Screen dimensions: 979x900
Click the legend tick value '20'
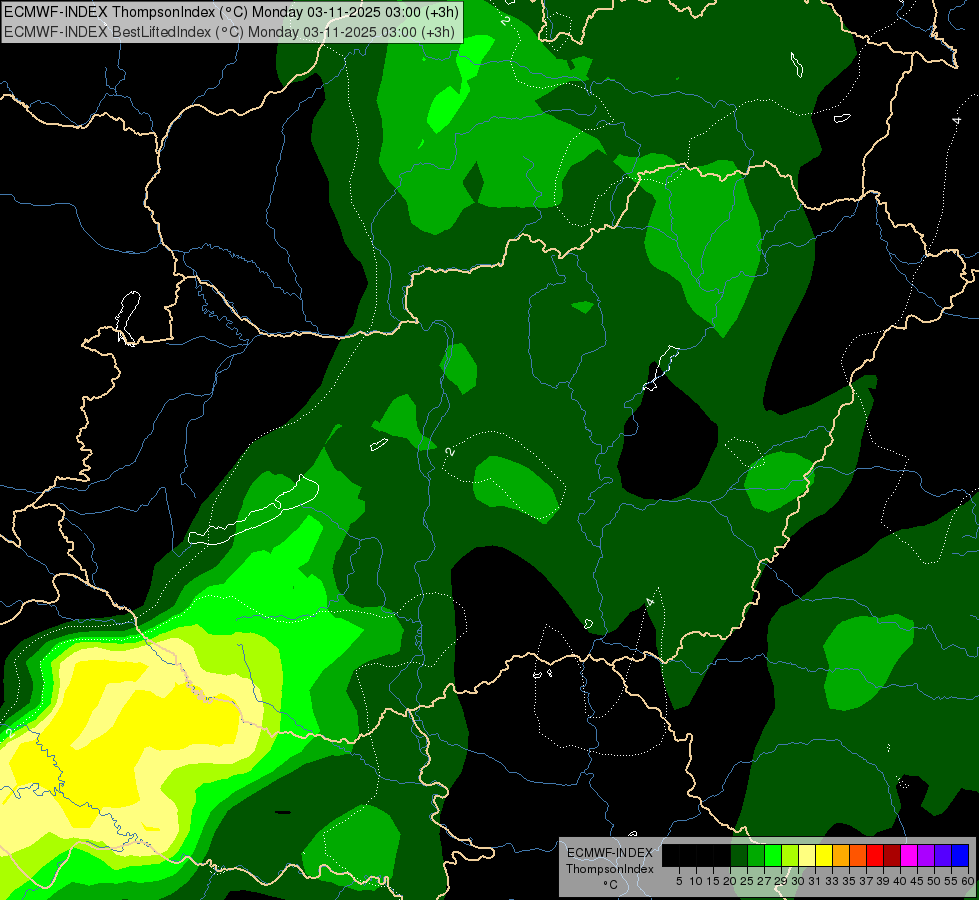(730, 881)
